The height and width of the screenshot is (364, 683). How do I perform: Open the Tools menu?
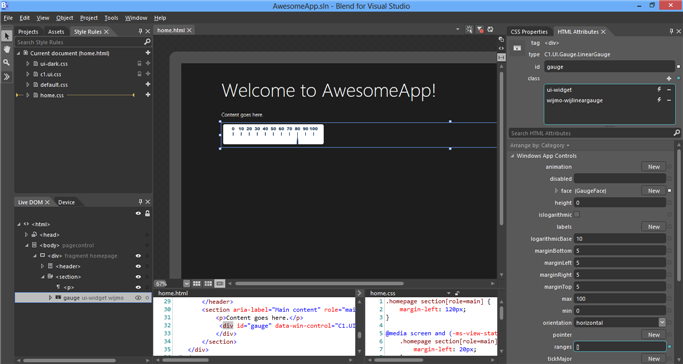[111, 18]
